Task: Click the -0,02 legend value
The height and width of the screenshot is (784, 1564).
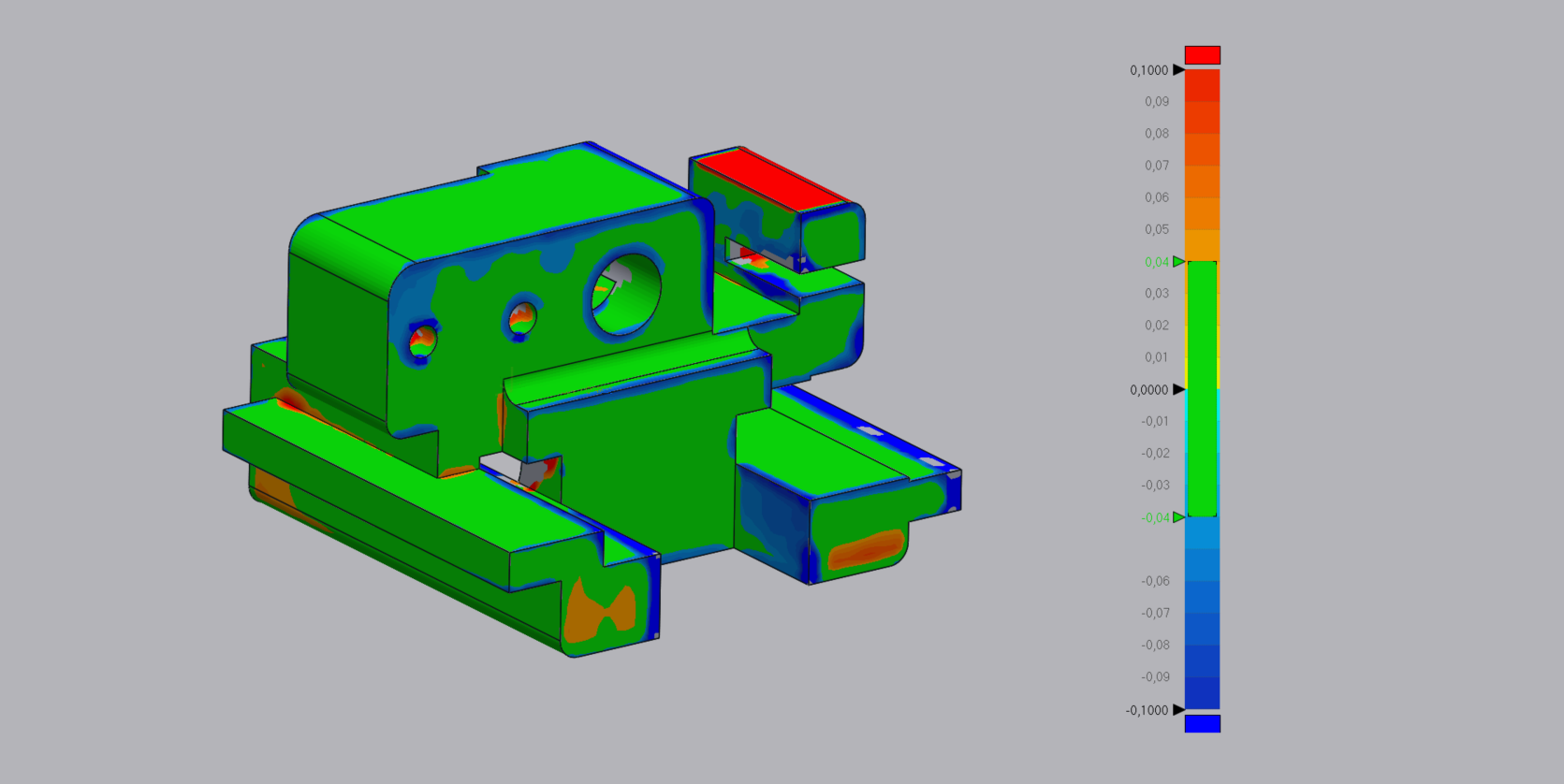Action: pos(1155,454)
